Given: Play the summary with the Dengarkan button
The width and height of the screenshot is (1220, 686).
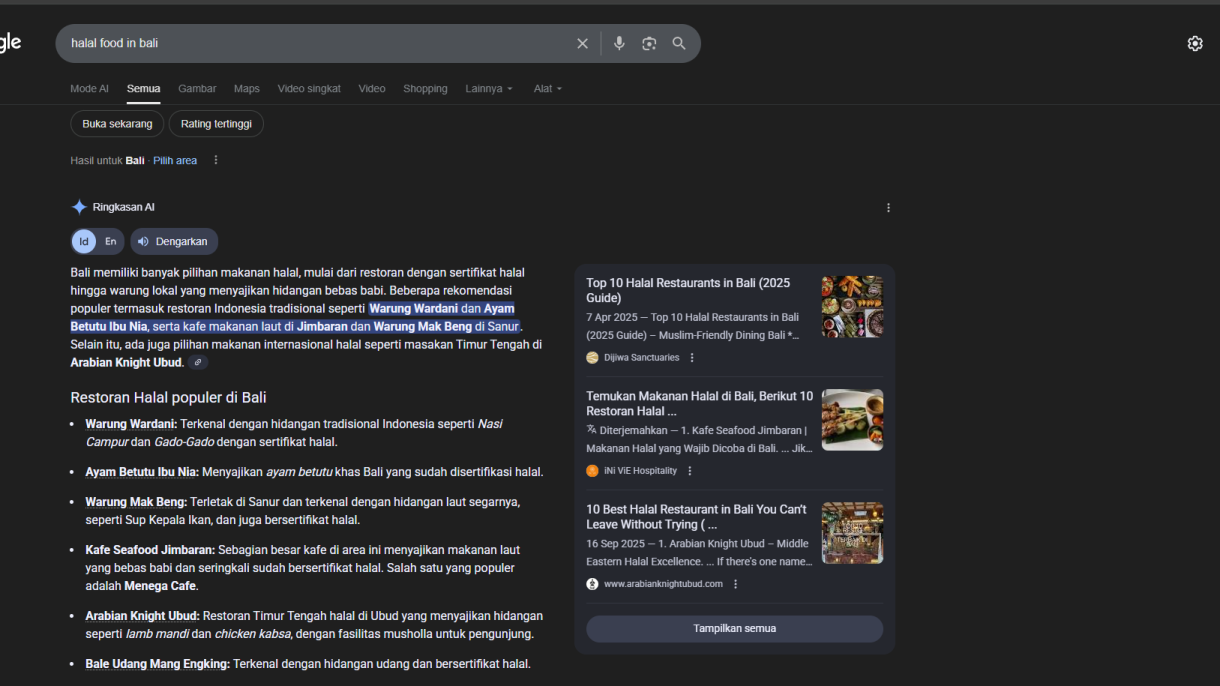Looking at the screenshot, I should (174, 241).
